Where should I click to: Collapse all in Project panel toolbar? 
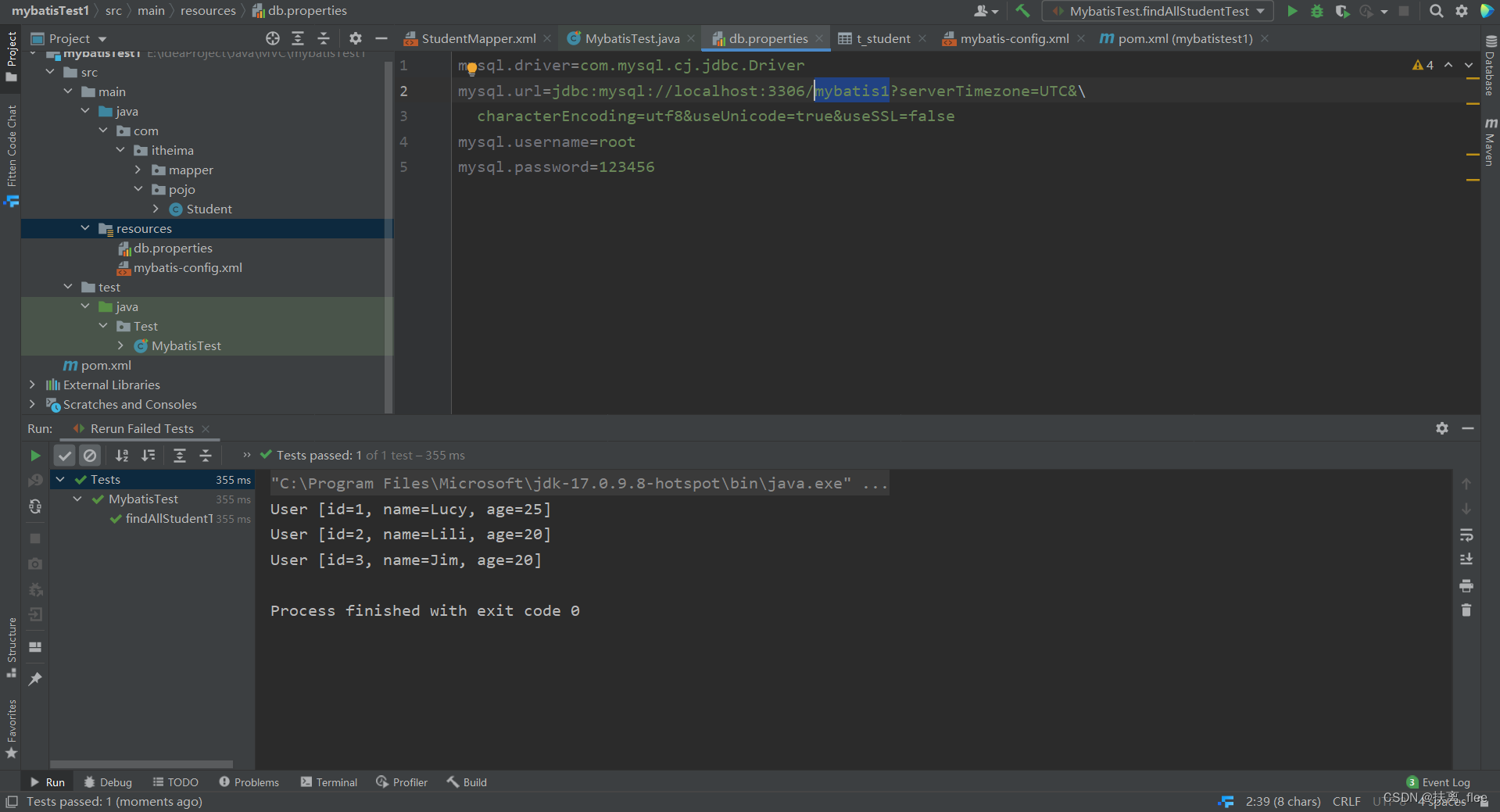tap(324, 38)
